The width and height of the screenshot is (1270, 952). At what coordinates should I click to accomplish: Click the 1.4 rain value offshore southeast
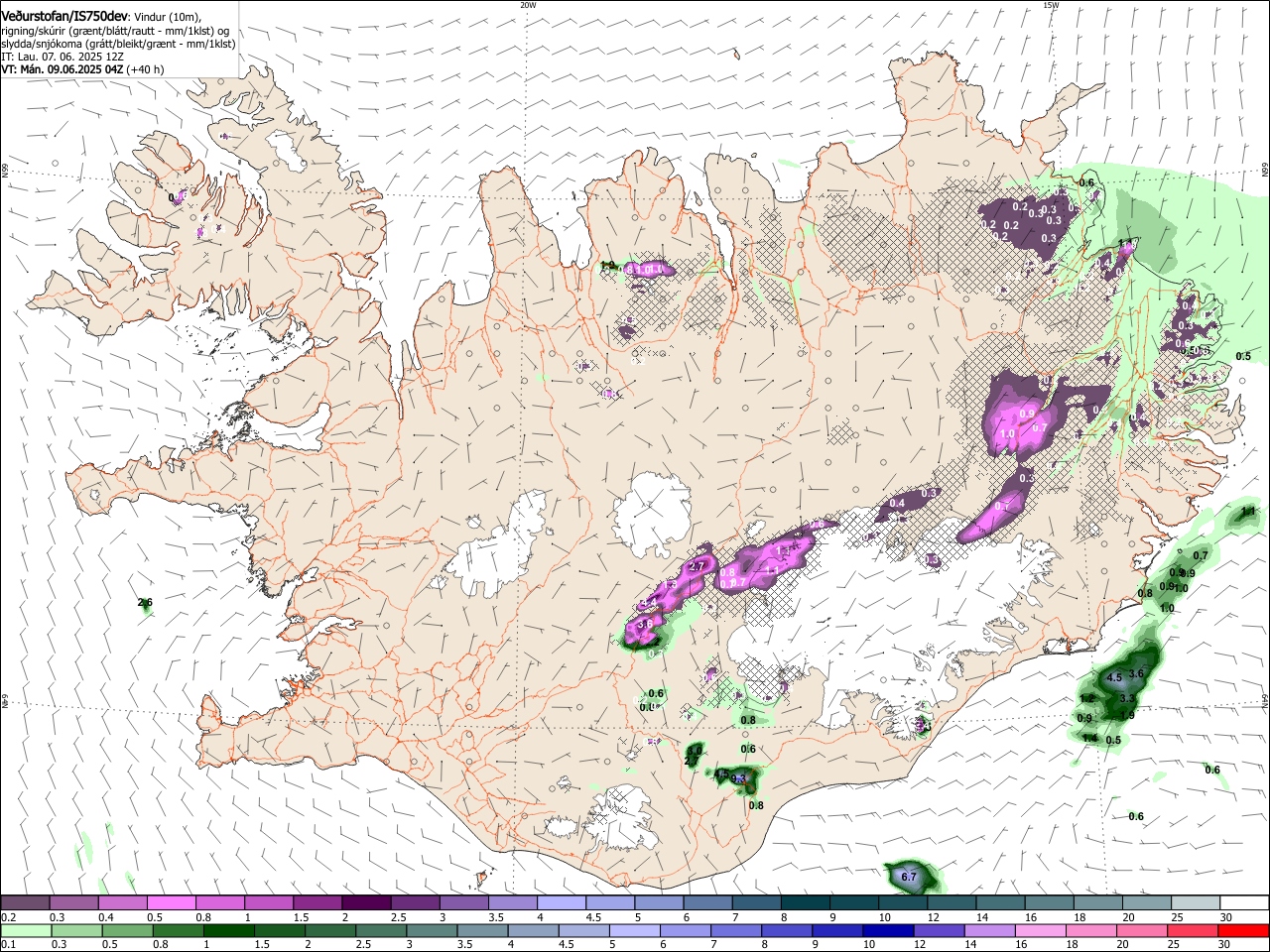(x=1089, y=738)
